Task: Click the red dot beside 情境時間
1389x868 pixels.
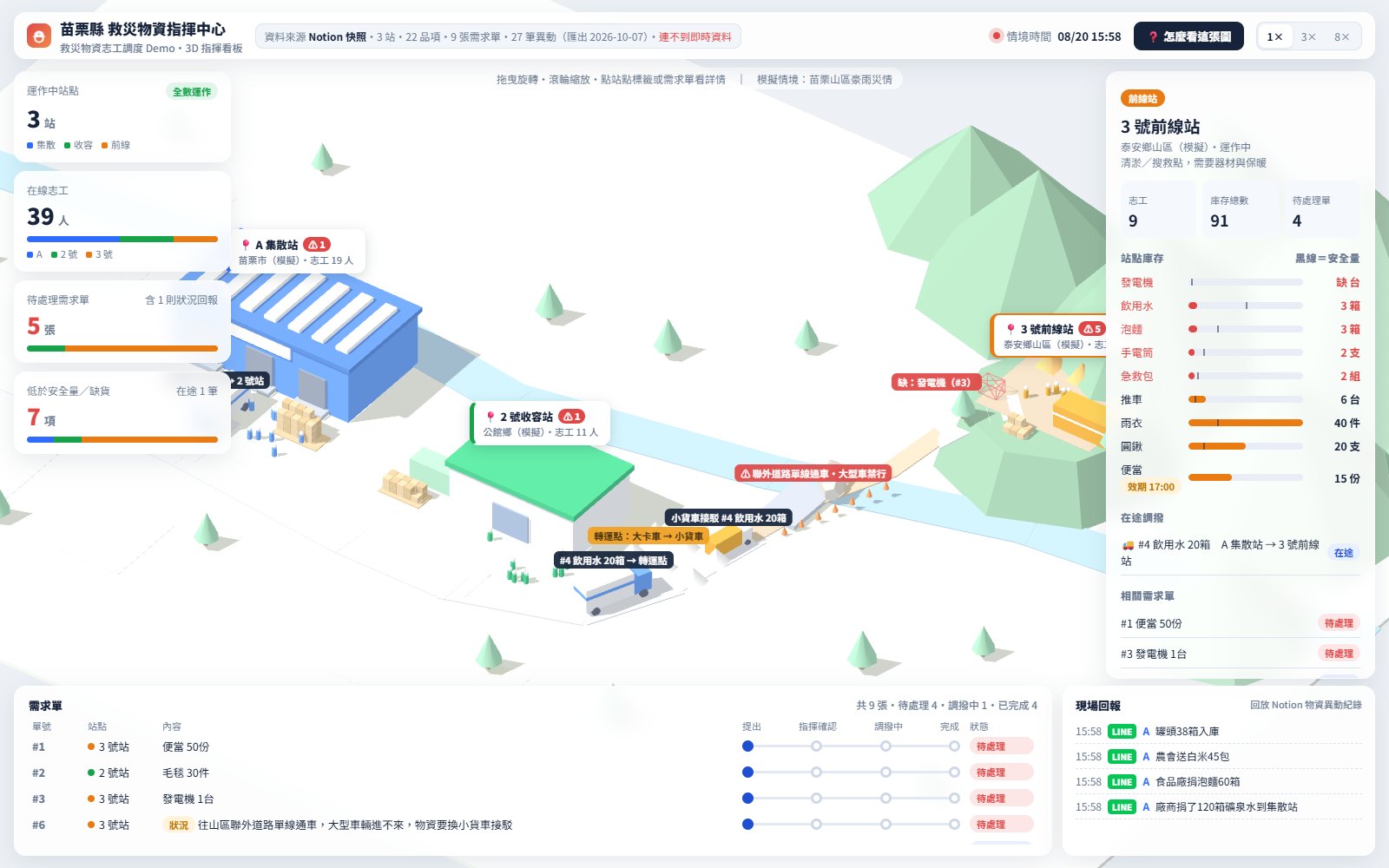Action: tap(996, 36)
